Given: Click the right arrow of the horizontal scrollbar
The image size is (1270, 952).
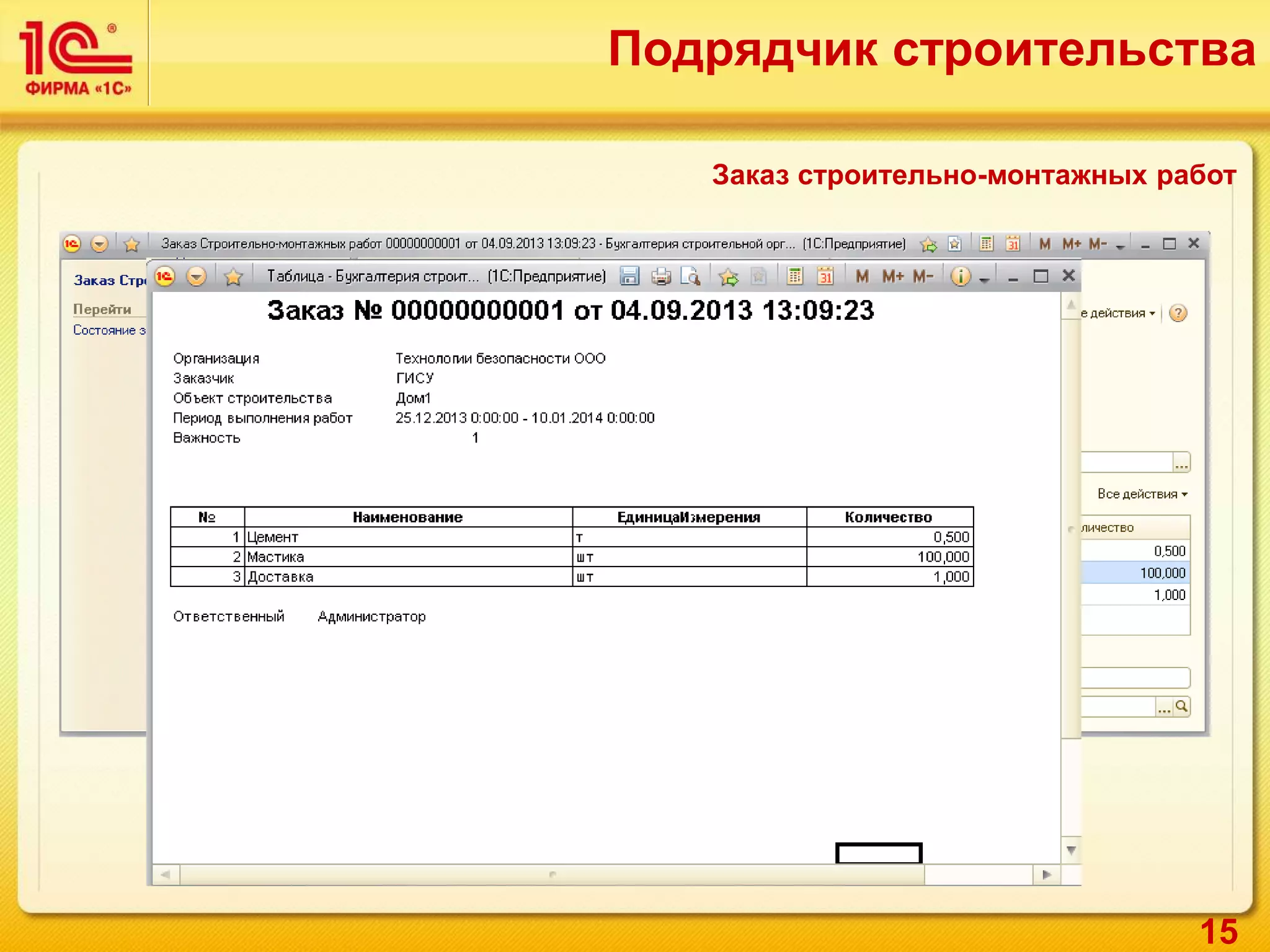Looking at the screenshot, I should (x=1047, y=875).
